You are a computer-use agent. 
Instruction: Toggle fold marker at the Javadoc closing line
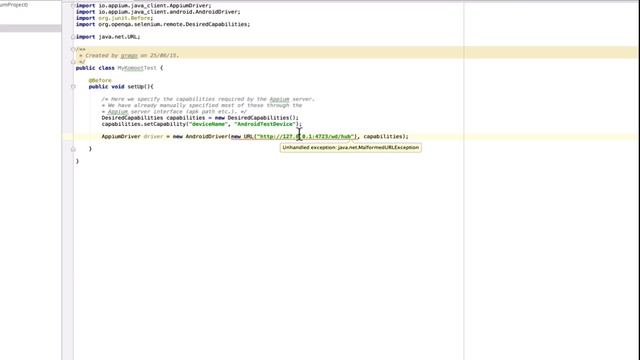pyautogui.click(x=73, y=62)
